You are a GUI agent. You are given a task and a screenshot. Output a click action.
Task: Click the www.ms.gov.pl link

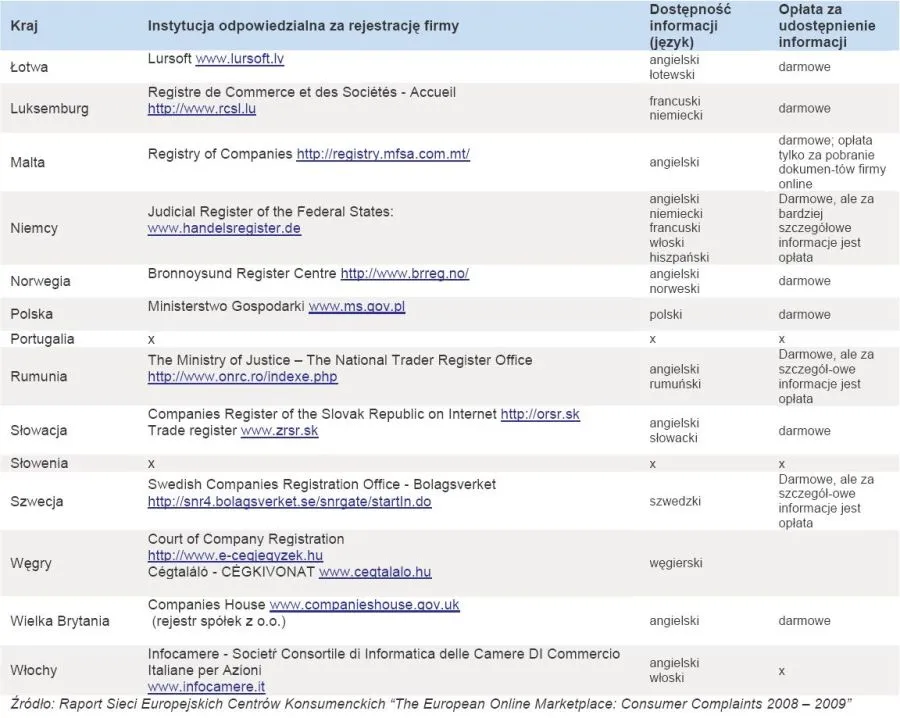tap(356, 307)
